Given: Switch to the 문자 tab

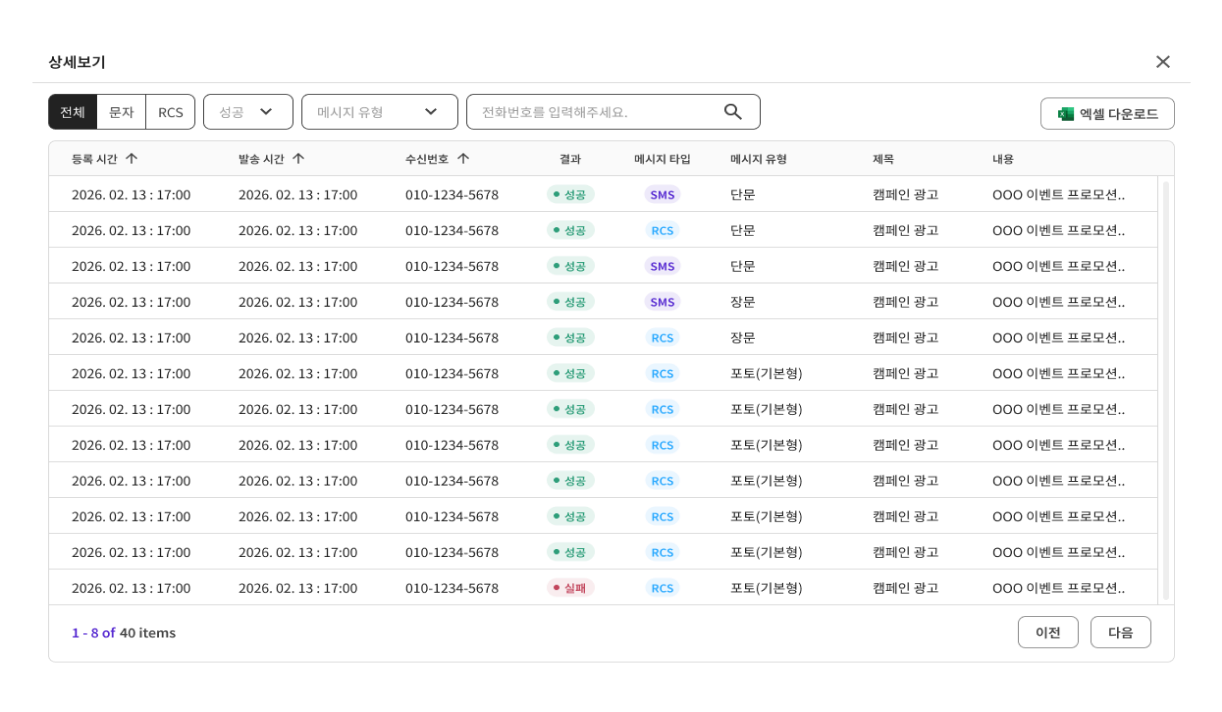Looking at the screenshot, I should pos(121,112).
